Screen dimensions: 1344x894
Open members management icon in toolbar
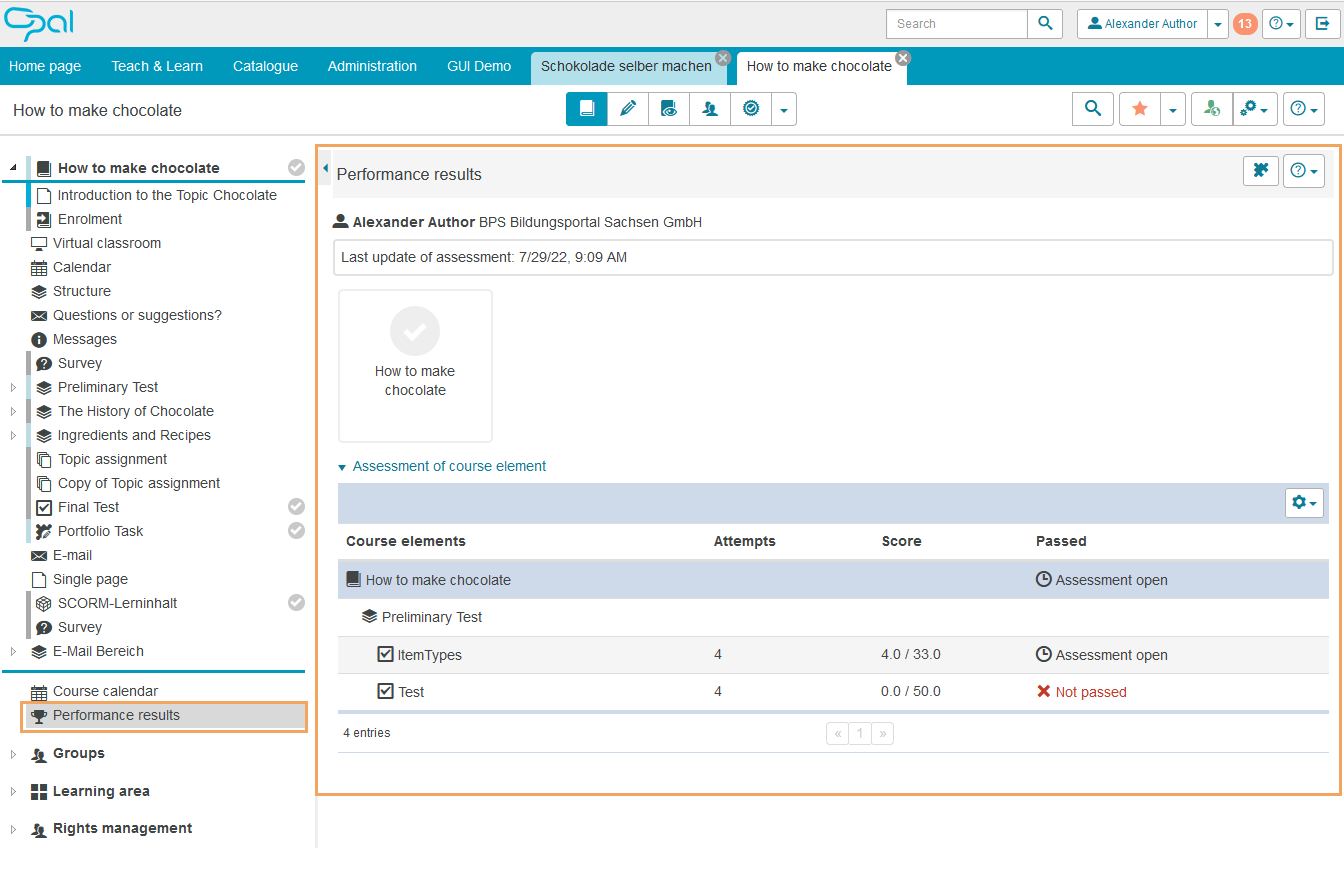[710, 109]
